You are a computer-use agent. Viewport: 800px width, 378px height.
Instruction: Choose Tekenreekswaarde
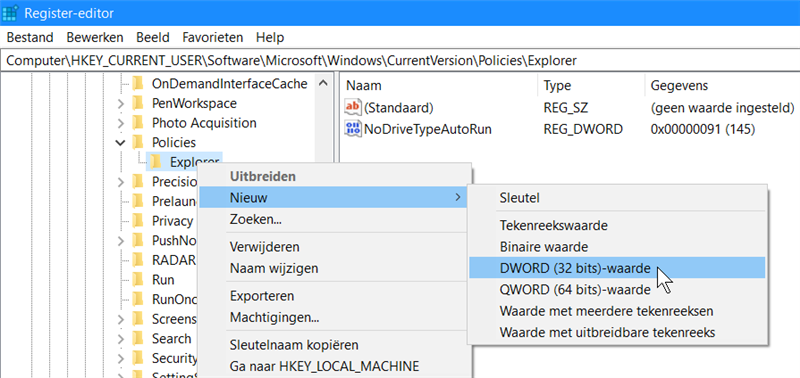pos(617,225)
